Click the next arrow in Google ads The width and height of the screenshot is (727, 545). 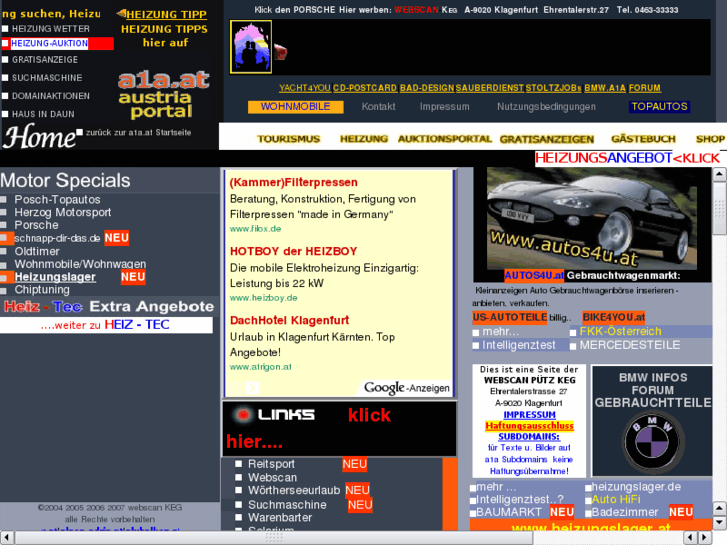point(252,387)
